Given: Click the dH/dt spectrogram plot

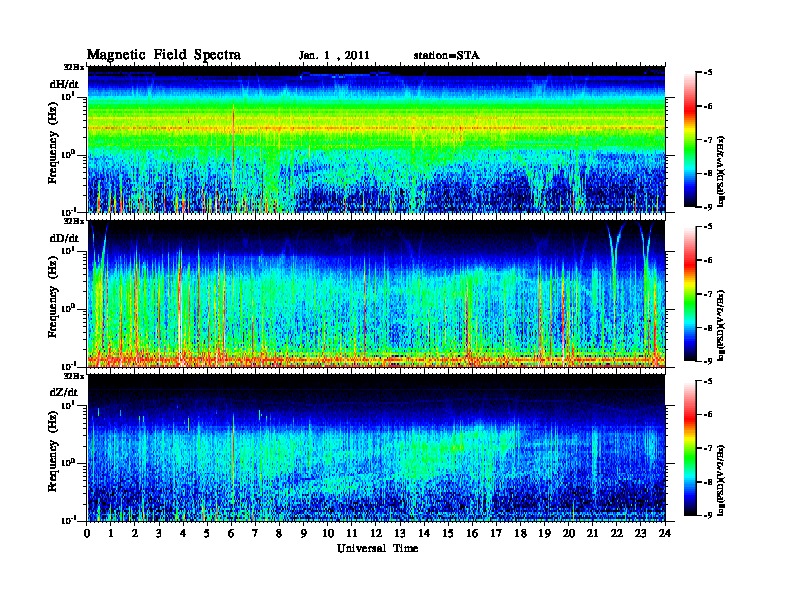Looking at the screenshot, I should (376, 139).
